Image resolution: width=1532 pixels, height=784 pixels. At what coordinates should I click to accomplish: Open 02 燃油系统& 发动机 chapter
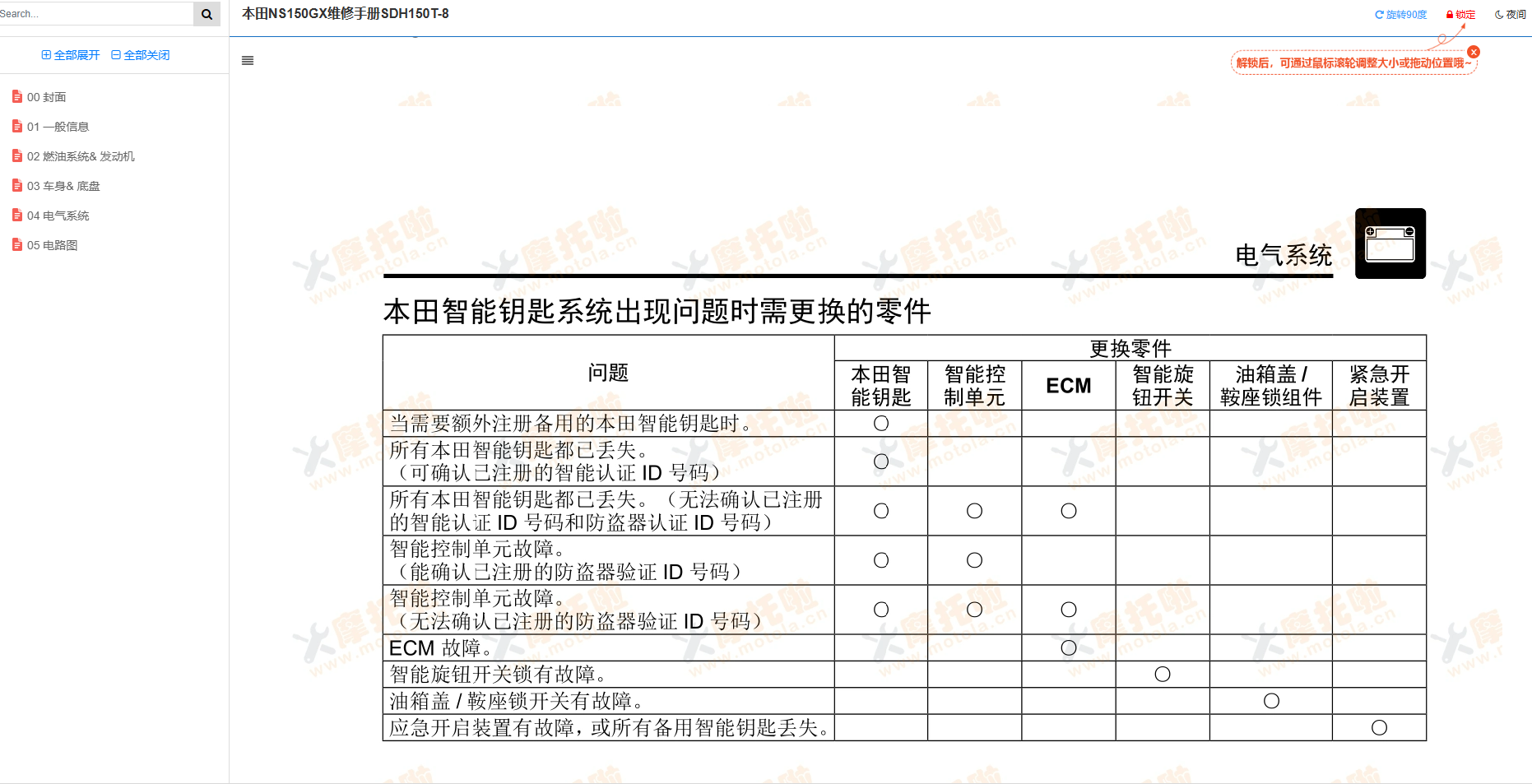click(x=81, y=156)
